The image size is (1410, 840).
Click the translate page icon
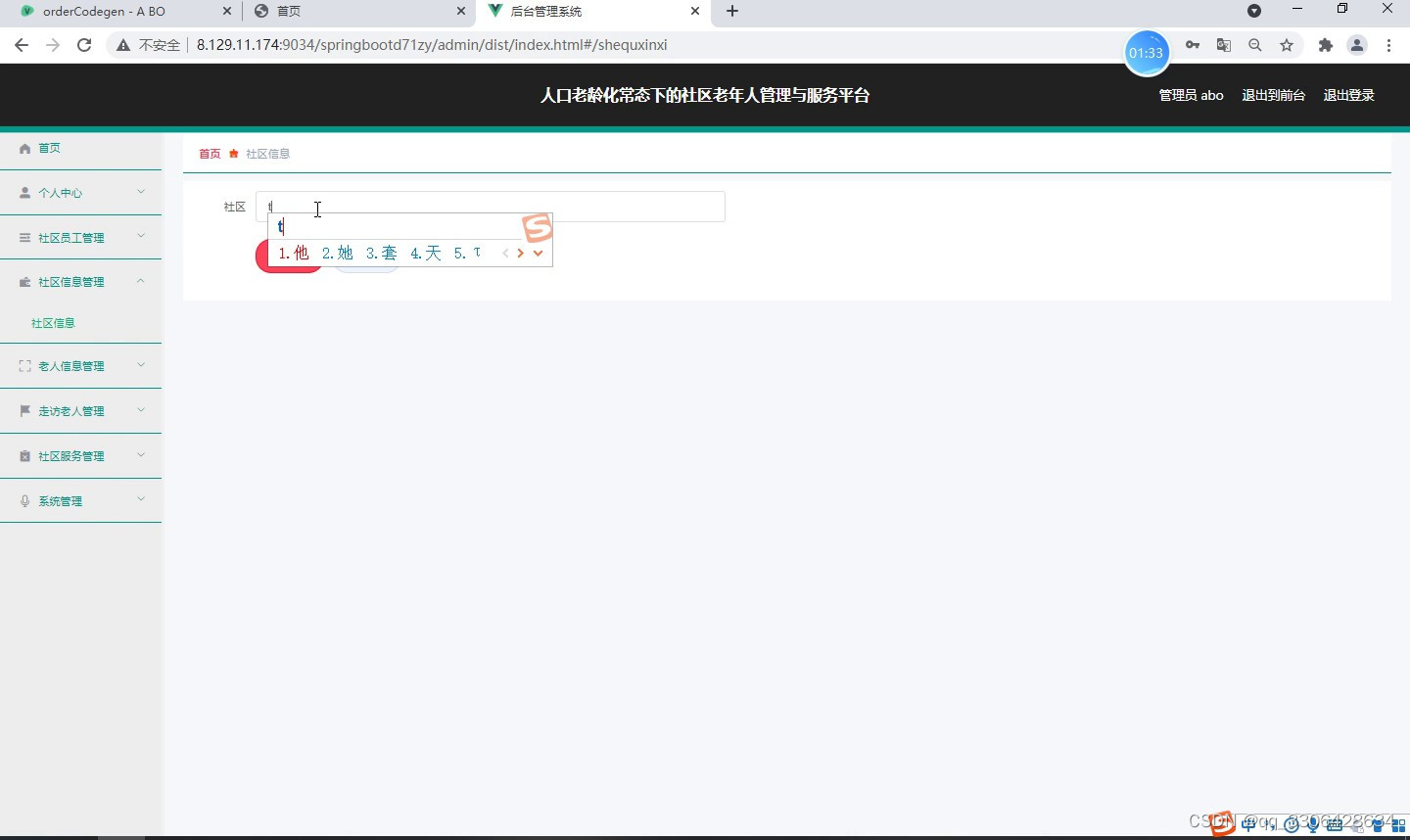pyautogui.click(x=1224, y=45)
